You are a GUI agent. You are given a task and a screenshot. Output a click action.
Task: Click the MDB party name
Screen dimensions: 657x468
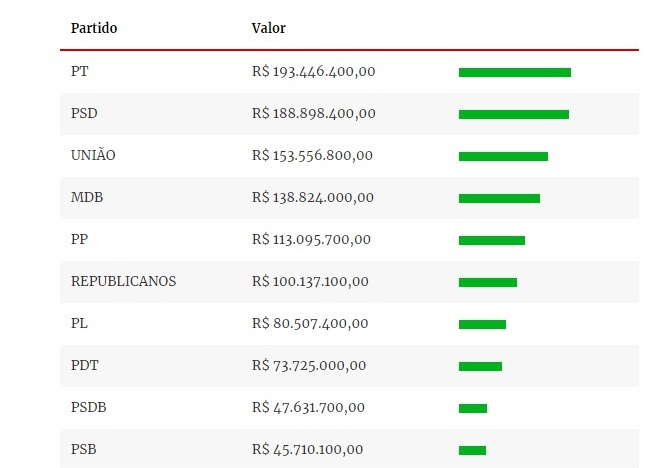click(87, 198)
